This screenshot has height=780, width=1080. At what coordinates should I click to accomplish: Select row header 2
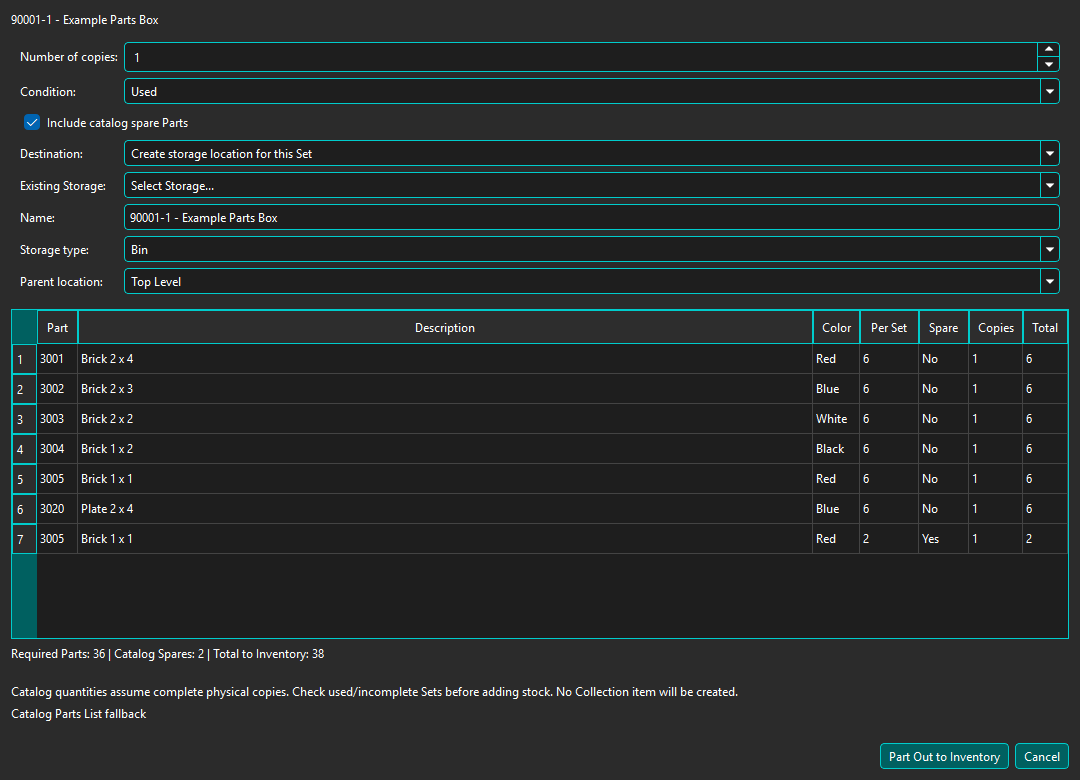click(24, 389)
